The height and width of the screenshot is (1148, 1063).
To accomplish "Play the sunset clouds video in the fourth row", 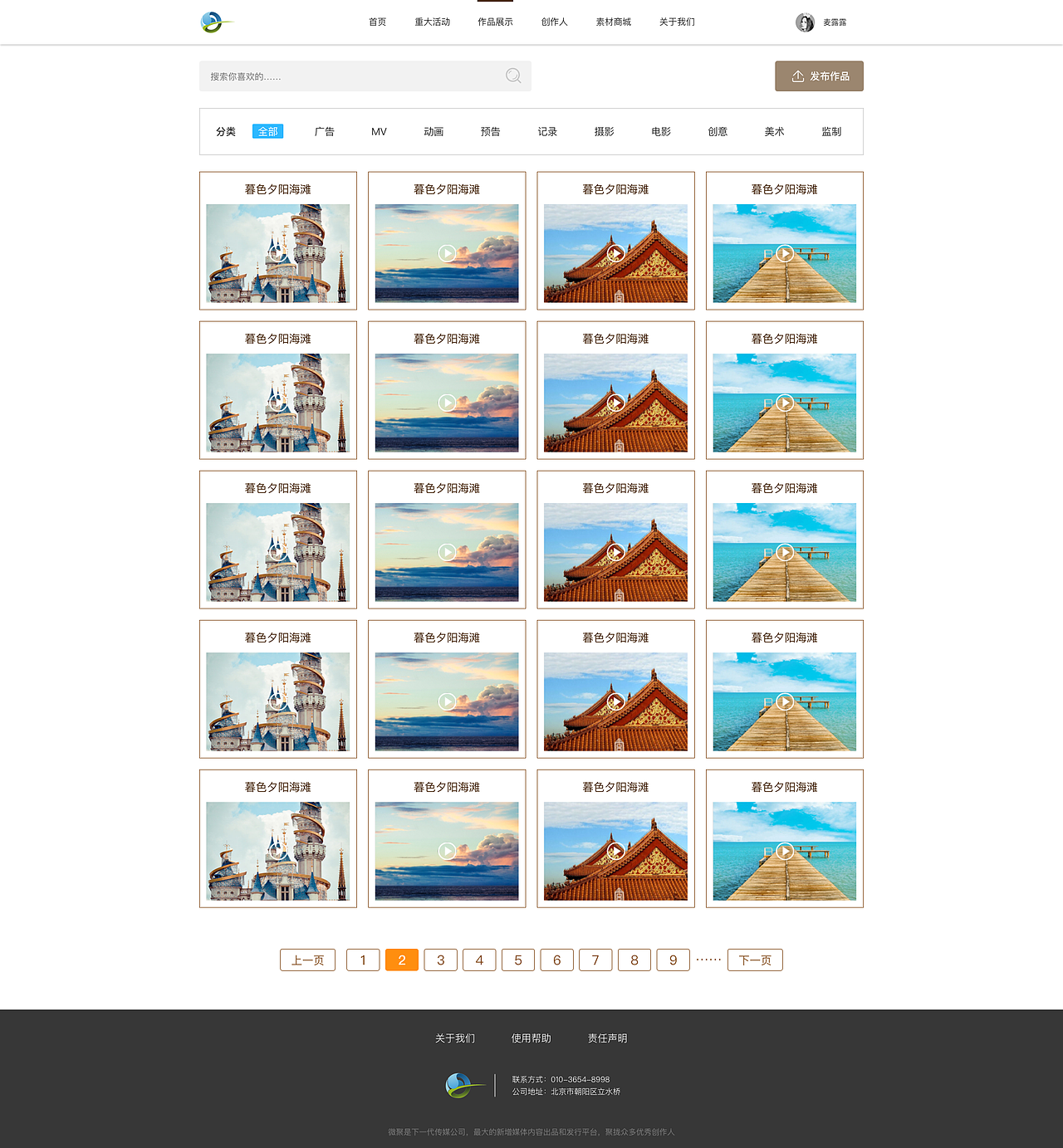I will click(447, 701).
